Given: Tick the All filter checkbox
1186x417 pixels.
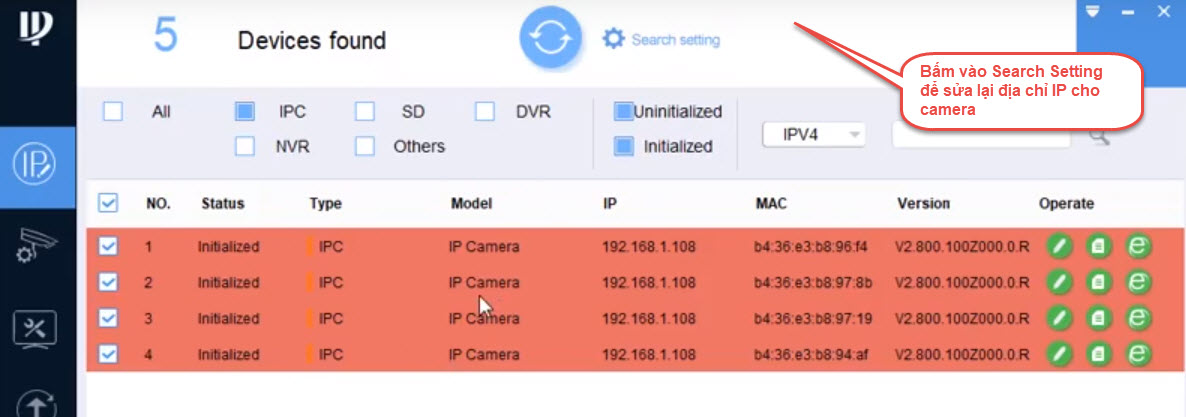Looking at the screenshot, I should click(113, 112).
